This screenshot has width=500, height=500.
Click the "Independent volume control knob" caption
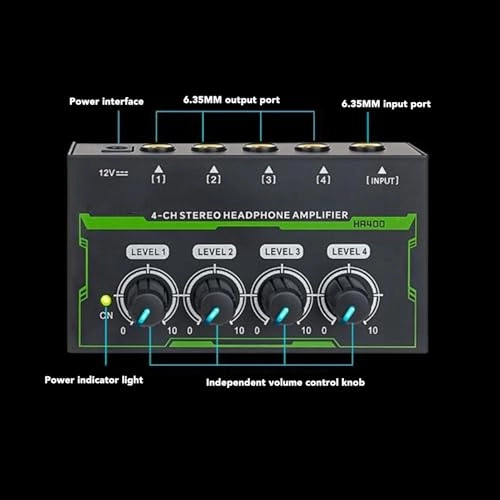coord(285,382)
